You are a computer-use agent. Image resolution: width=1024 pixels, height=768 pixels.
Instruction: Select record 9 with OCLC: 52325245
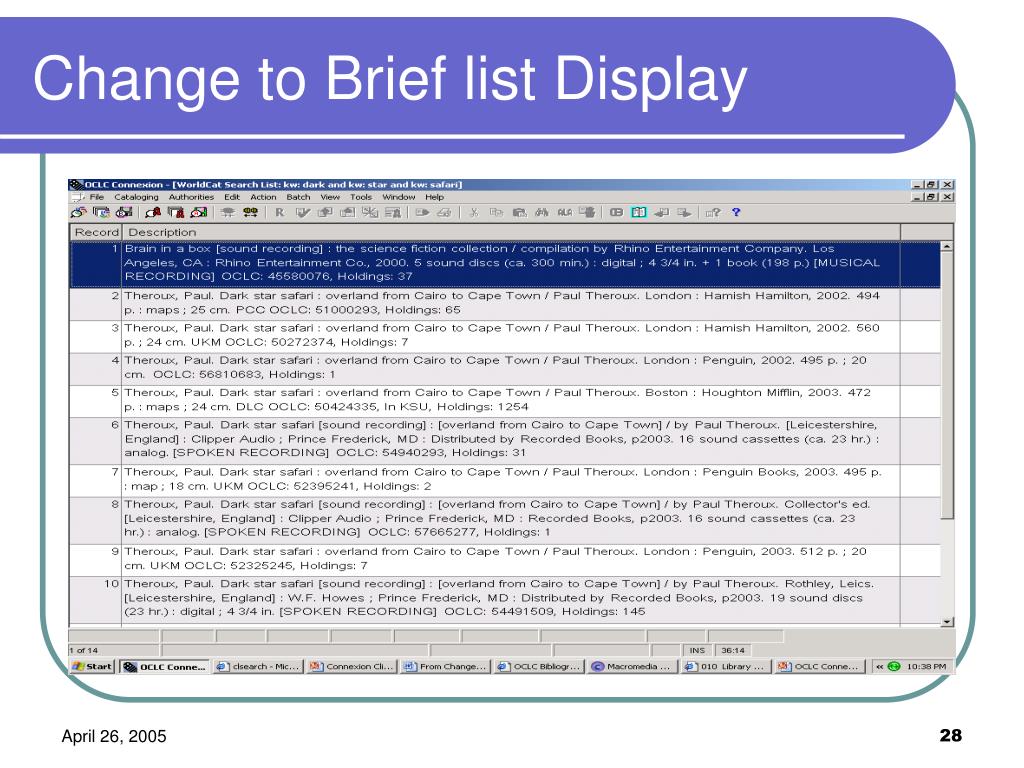pos(505,560)
